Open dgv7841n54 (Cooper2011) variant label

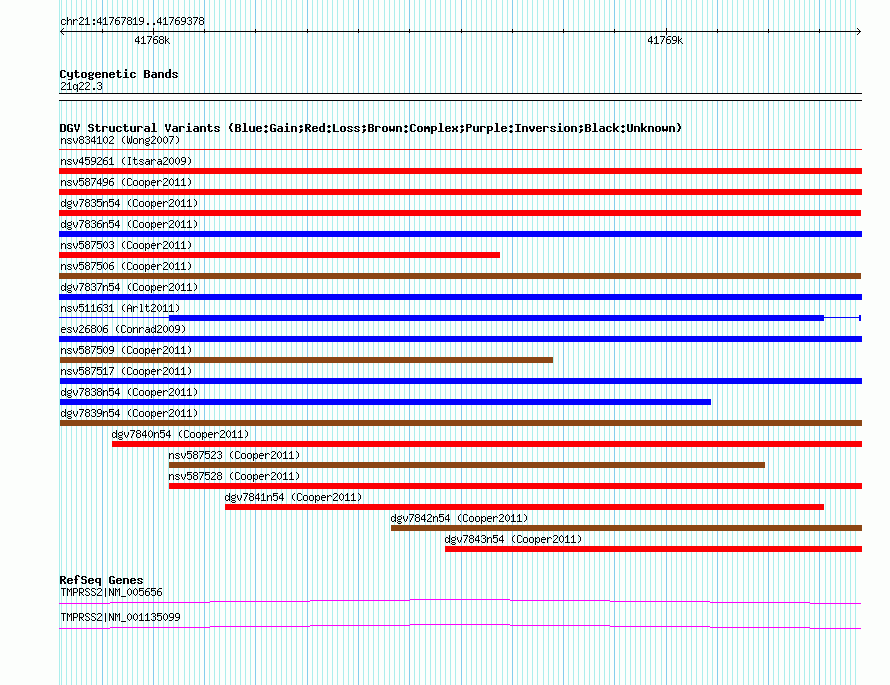point(293,497)
